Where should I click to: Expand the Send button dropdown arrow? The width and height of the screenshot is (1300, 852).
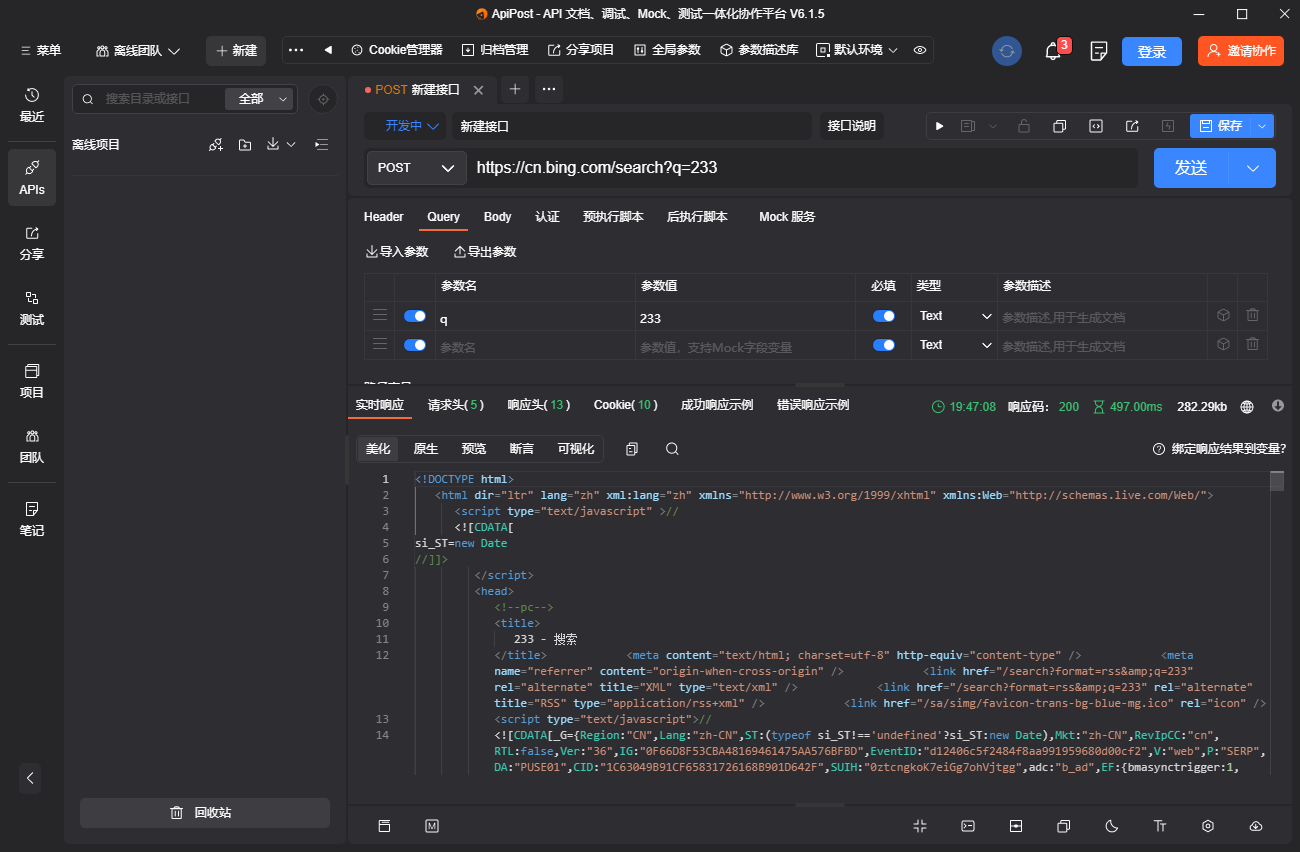click(x=1253, y=168)
